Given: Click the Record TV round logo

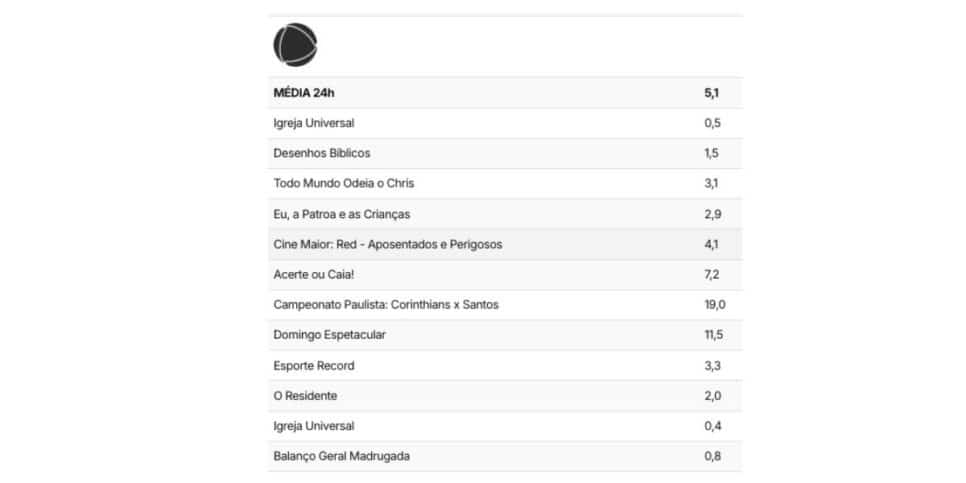Looking at the screenshot, I should pyautogui.click(x=295, y=44).
